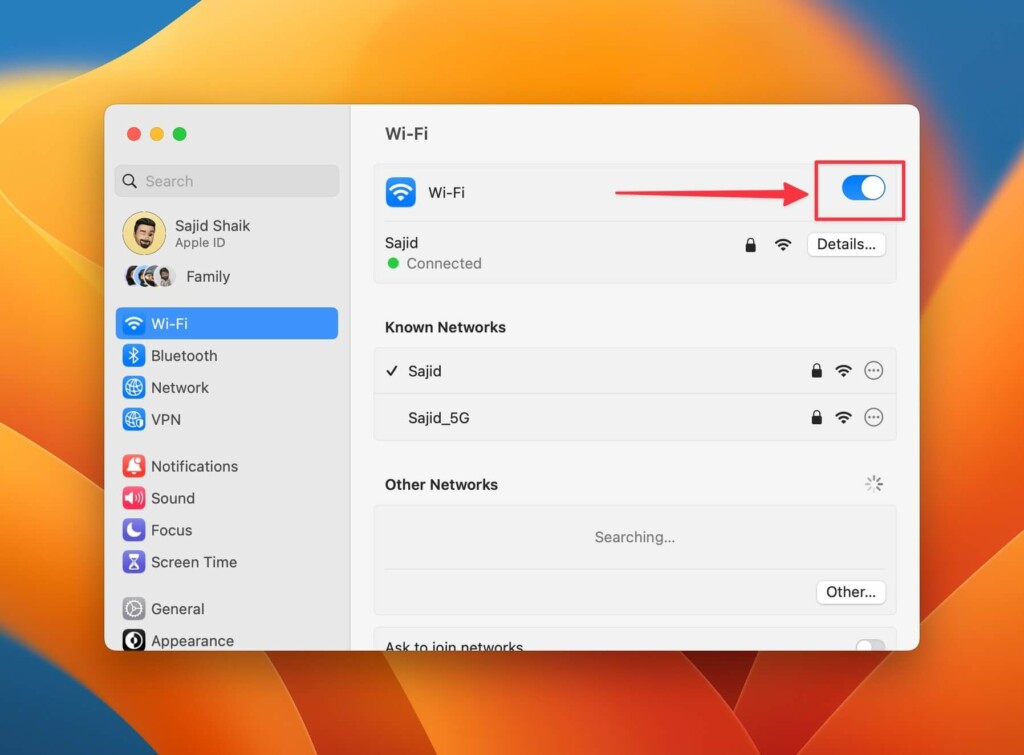Open more options for Sajid_5G network
The height and width of the screenshot is (755, 1024).
click(x=873, y=417)
